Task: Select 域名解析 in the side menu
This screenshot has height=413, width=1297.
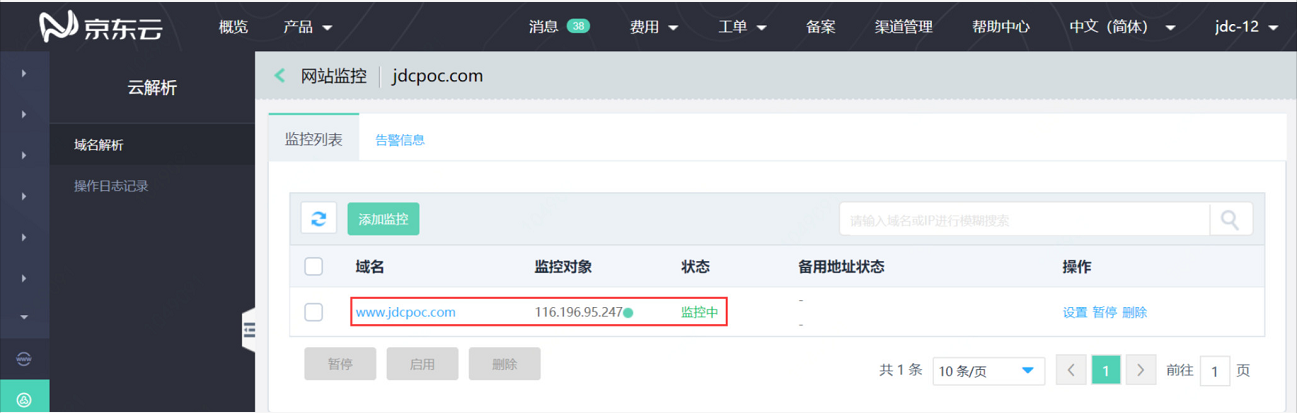Action: point(152,145)
